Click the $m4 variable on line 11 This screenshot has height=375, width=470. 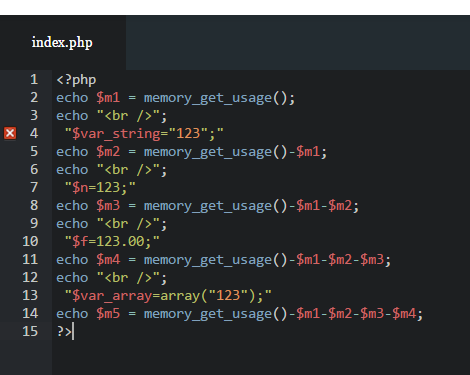click(108, 260)
